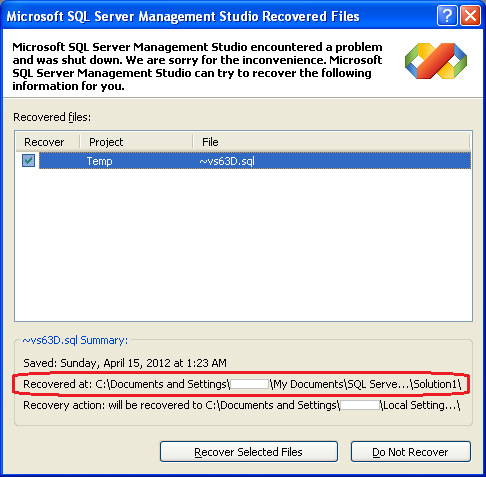Click Do Not Recover button
The width and height of the screenshot is (486, 477).
[411, 452]
